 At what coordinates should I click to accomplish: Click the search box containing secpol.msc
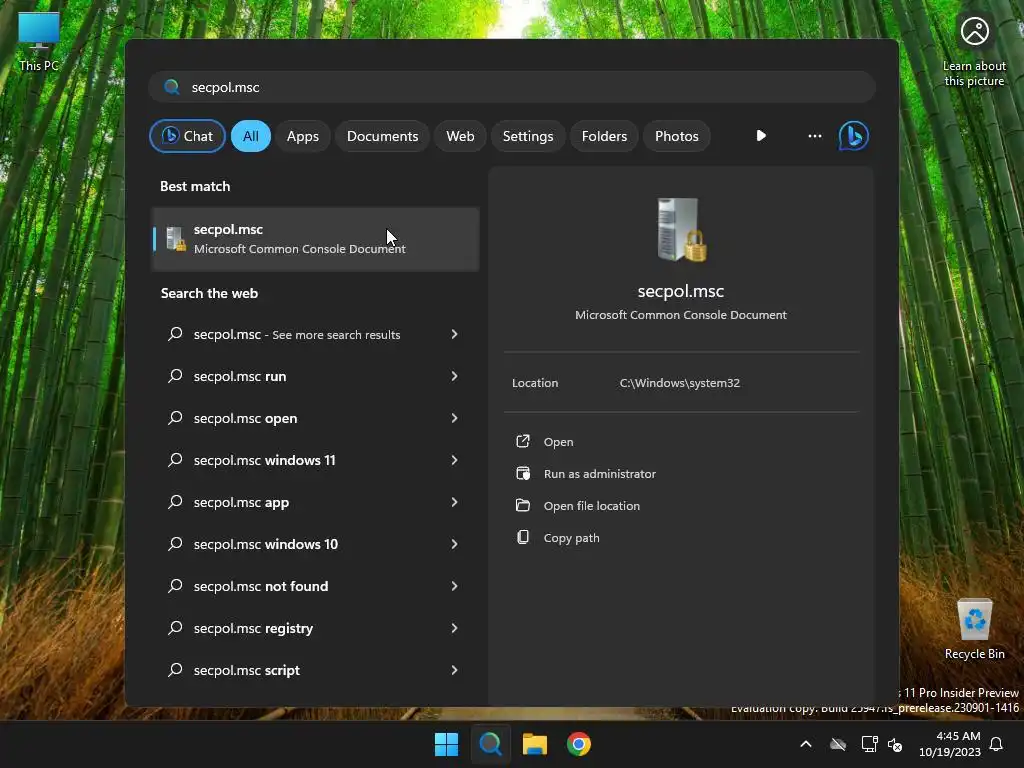pyautogui.click(x=512, y=87)
